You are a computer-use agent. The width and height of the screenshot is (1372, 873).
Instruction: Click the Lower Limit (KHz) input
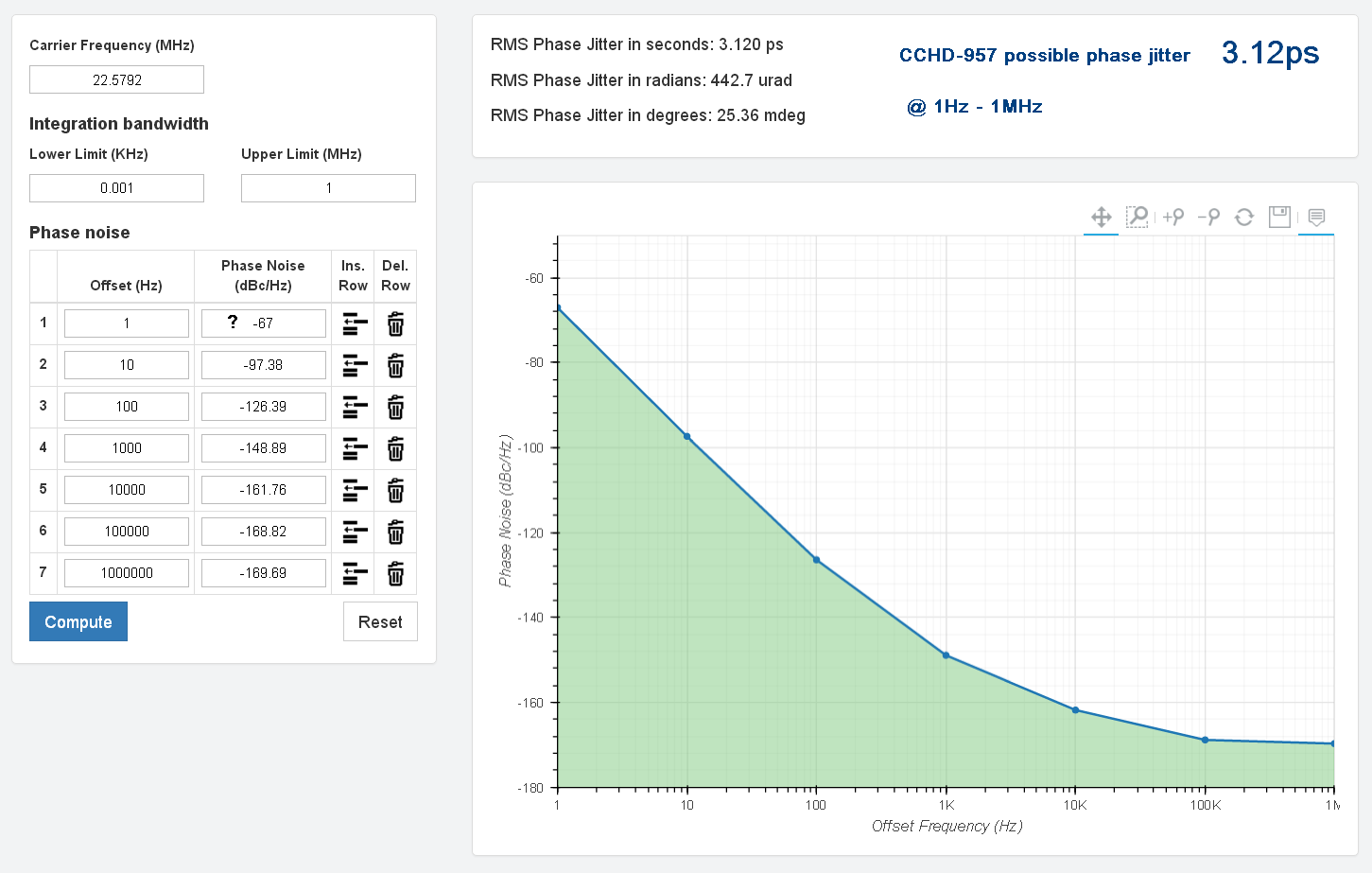pyautogui.click(x=116, y=188)
